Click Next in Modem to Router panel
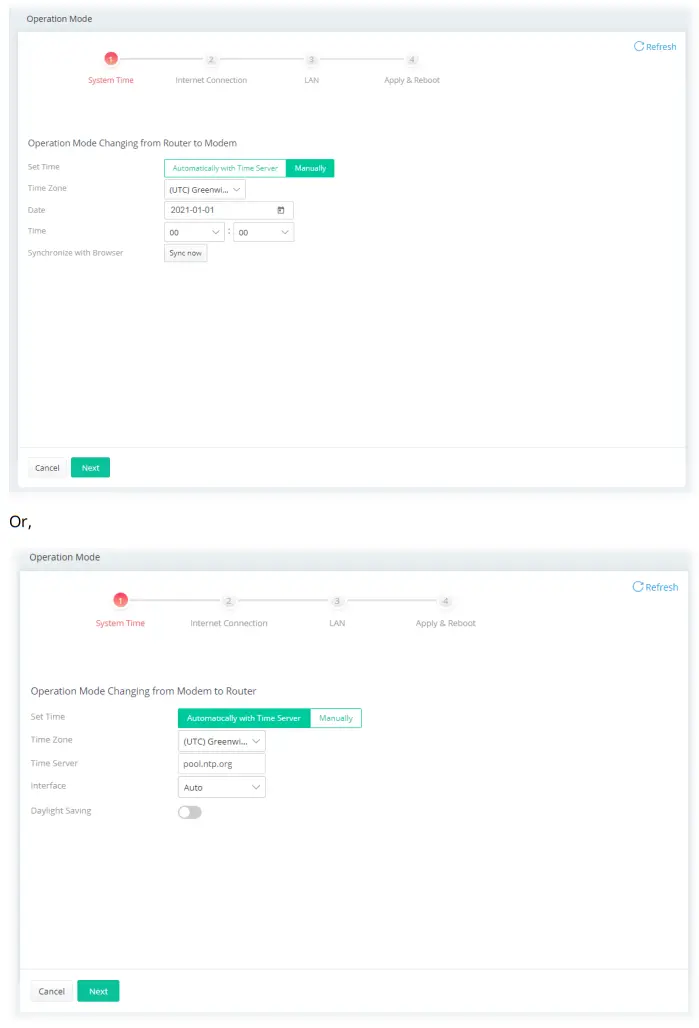This screenshot has width=699, height=1028. [98, 991]
